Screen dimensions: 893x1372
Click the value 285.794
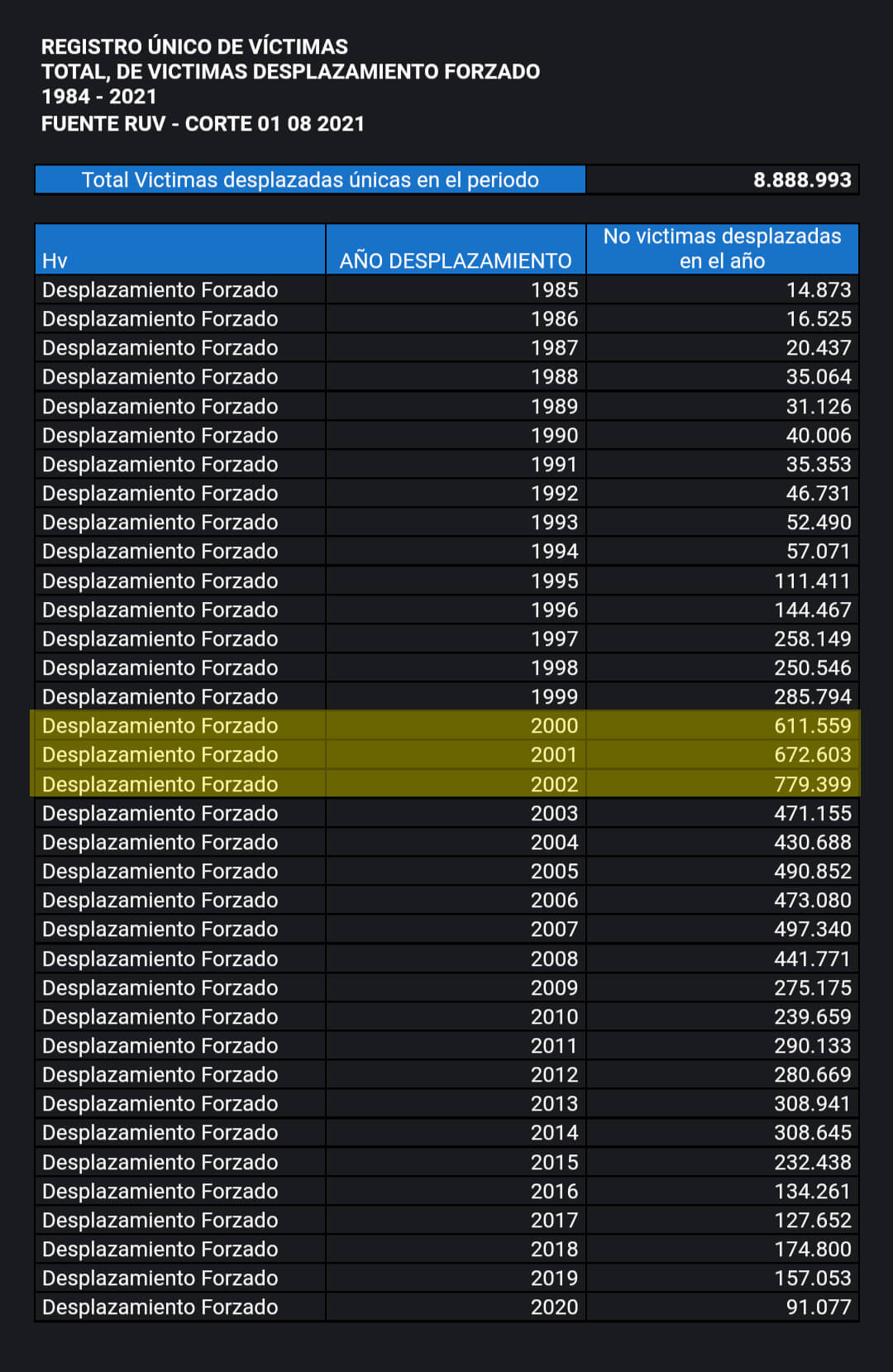[813, 697]
